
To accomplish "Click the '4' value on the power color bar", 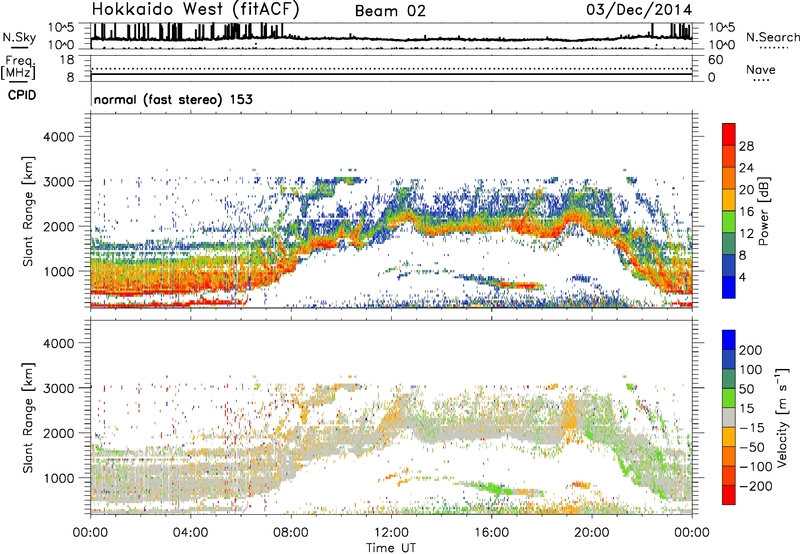I will point(742,277).
